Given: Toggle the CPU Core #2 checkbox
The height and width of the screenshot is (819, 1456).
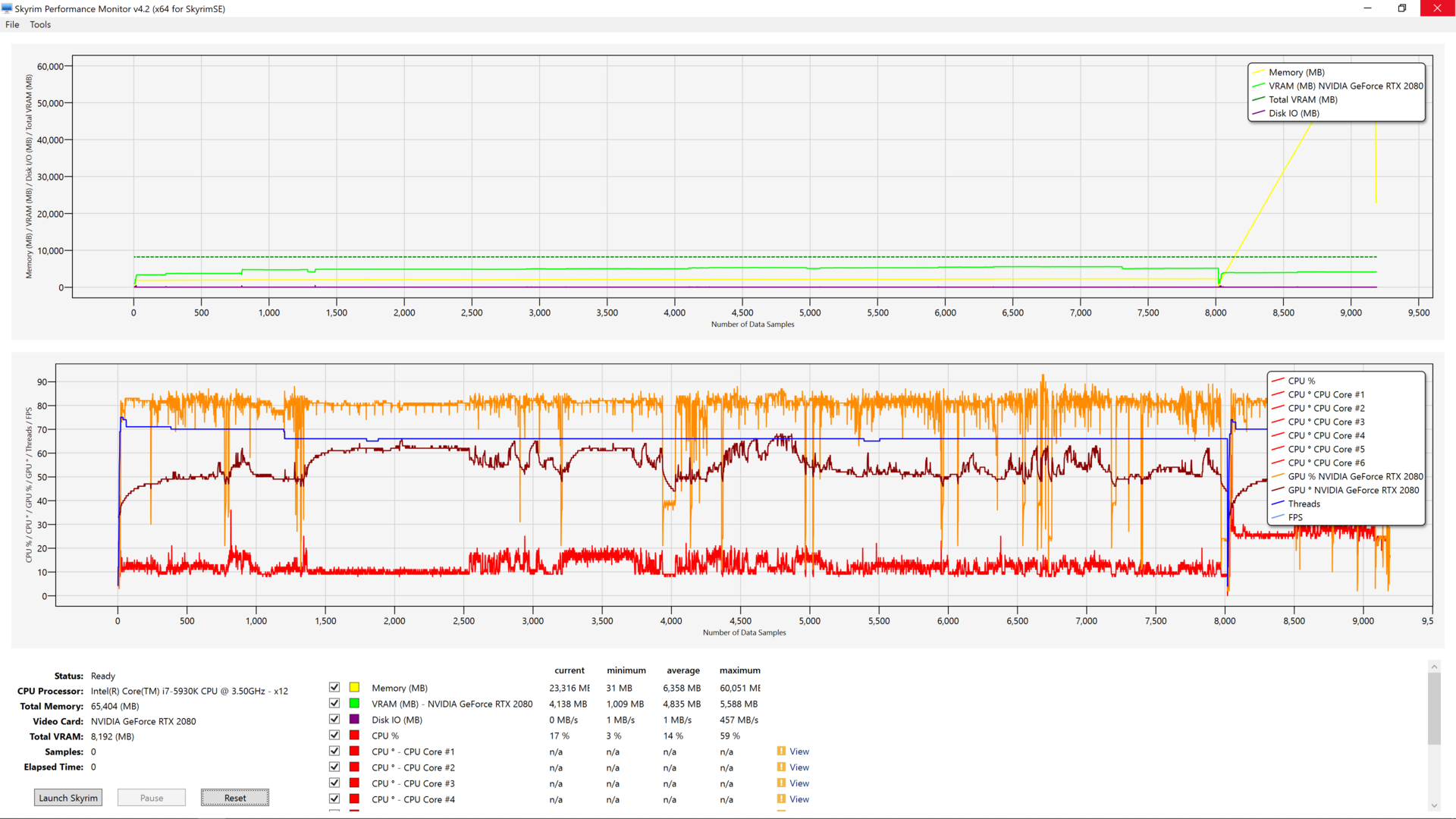Looking at the screenshot, I should click(x=334, y=767).
